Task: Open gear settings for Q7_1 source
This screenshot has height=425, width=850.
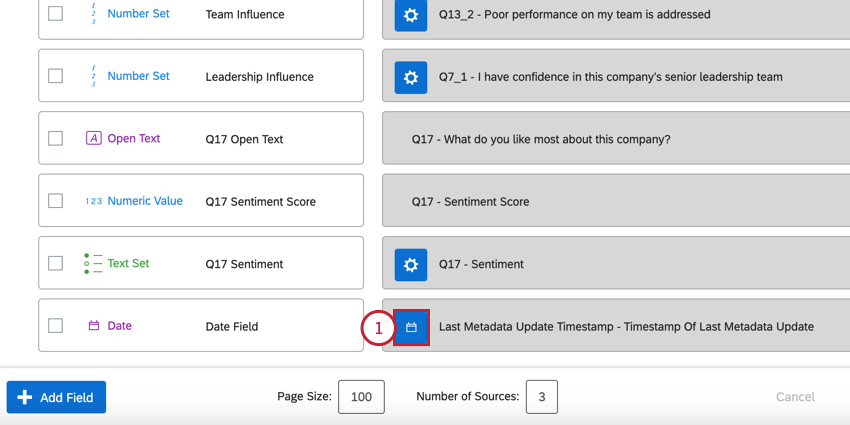Action: [x=410, y=77]
